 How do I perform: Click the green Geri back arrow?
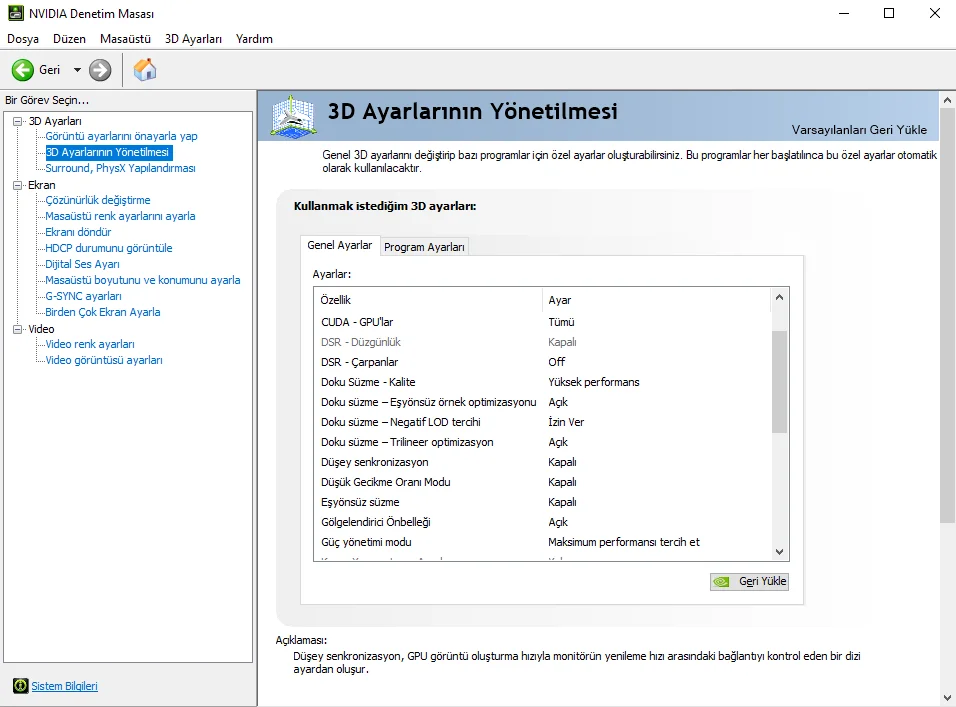point(23,70)
